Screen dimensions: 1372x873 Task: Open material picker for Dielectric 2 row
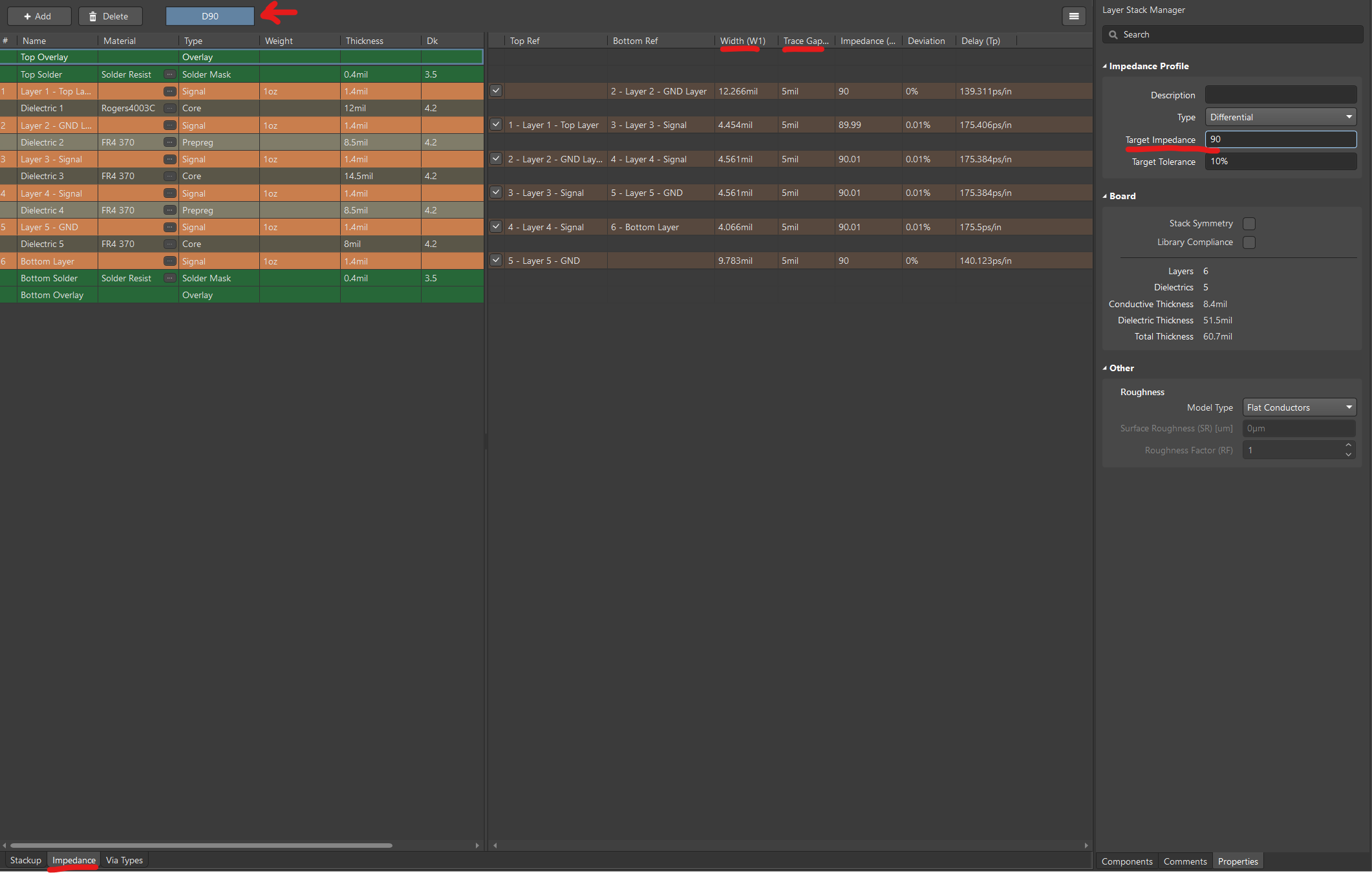(170, 142)
